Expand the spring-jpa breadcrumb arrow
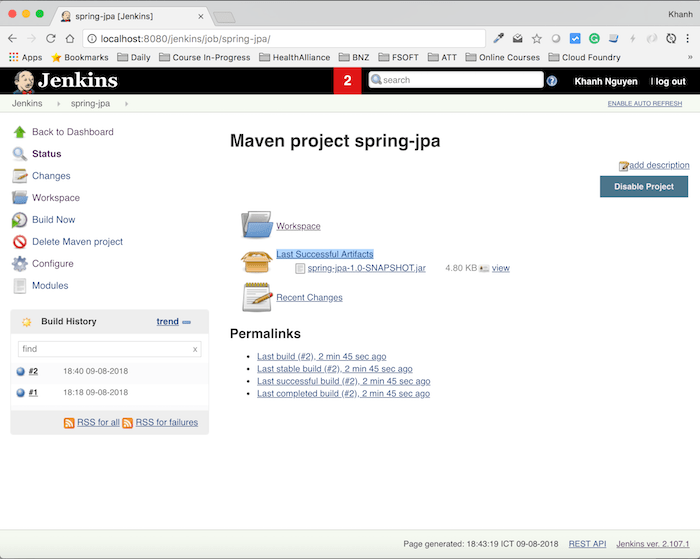The width and height of the screenshot is (700, 559). click(x=126, y=104)
